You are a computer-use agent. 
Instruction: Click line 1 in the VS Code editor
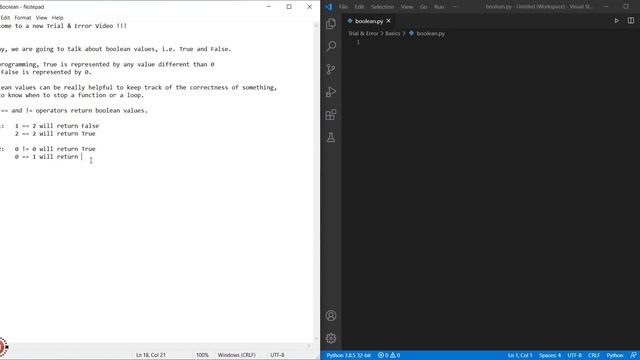point(490,42)
